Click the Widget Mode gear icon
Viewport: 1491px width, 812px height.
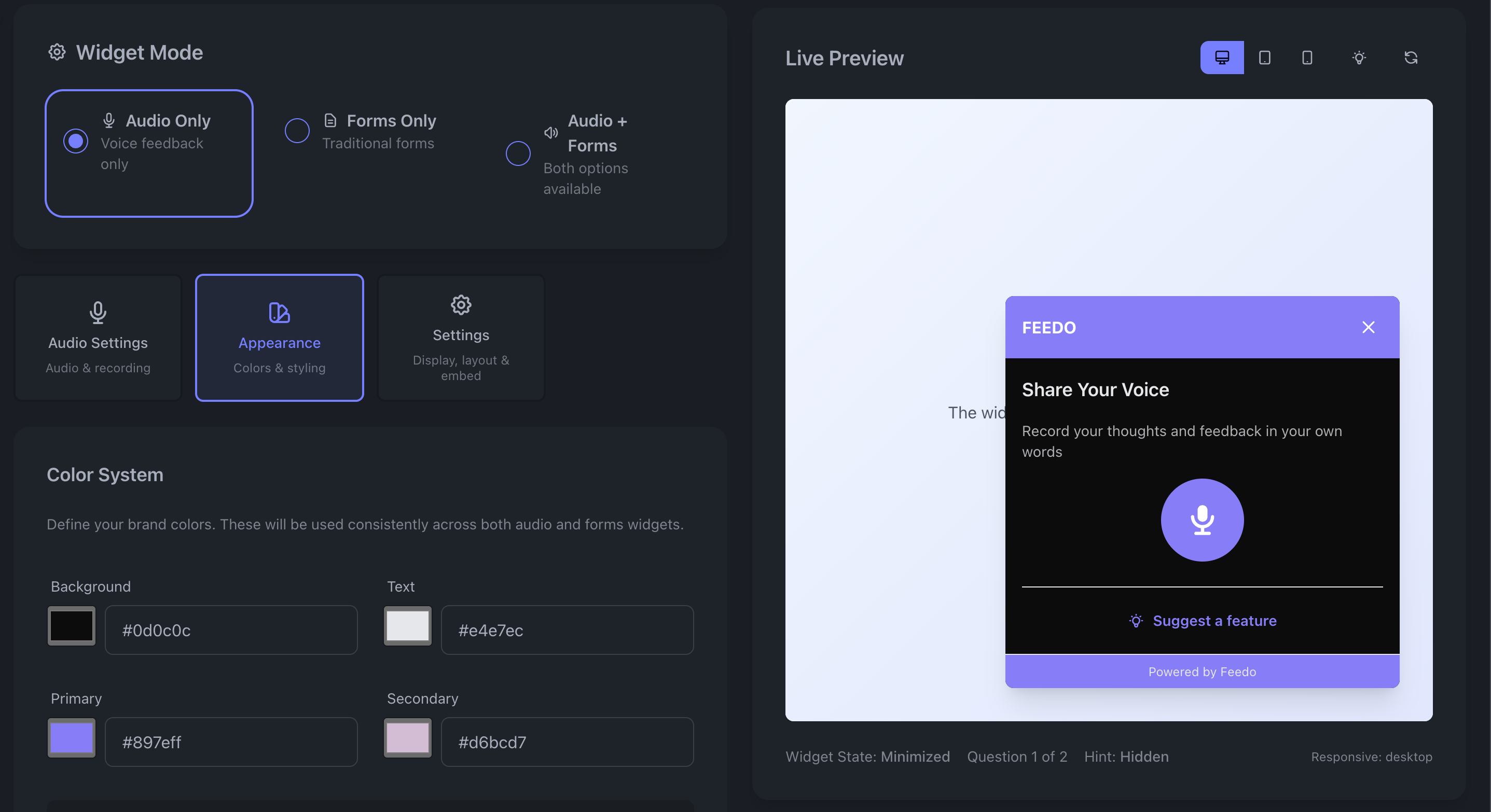pos(57,52)
